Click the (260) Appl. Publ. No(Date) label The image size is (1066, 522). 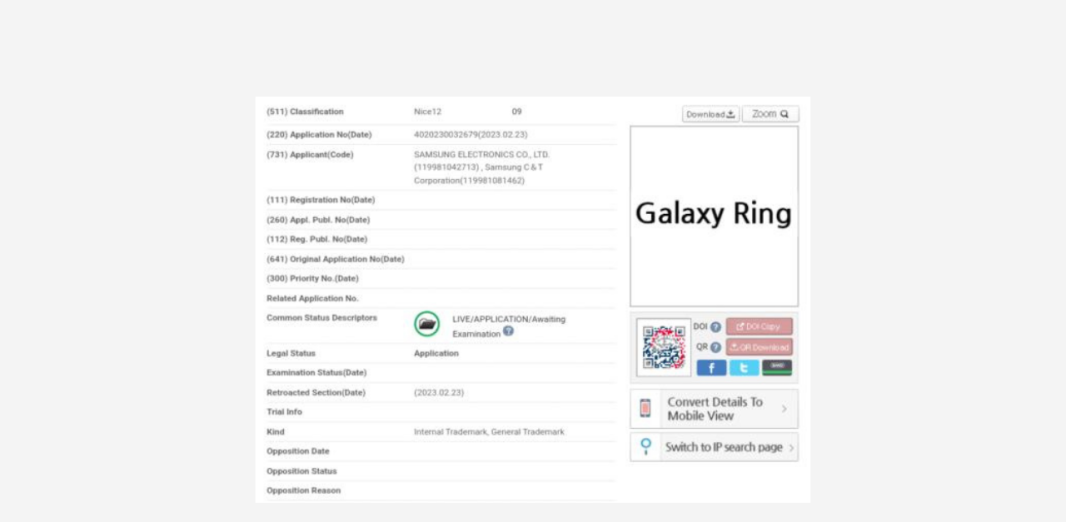click(318, 220)
